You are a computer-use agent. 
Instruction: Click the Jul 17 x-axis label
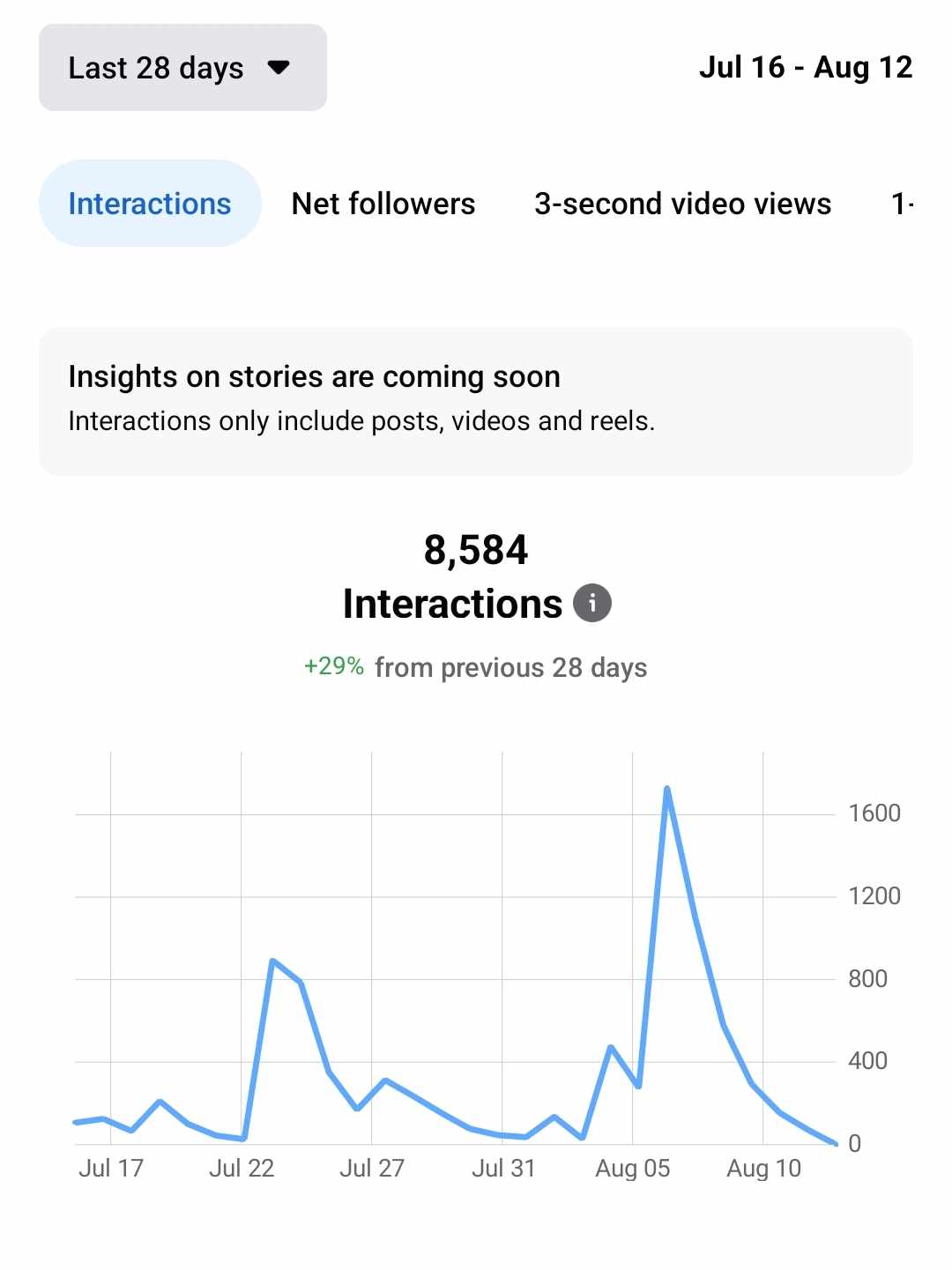111,1169
